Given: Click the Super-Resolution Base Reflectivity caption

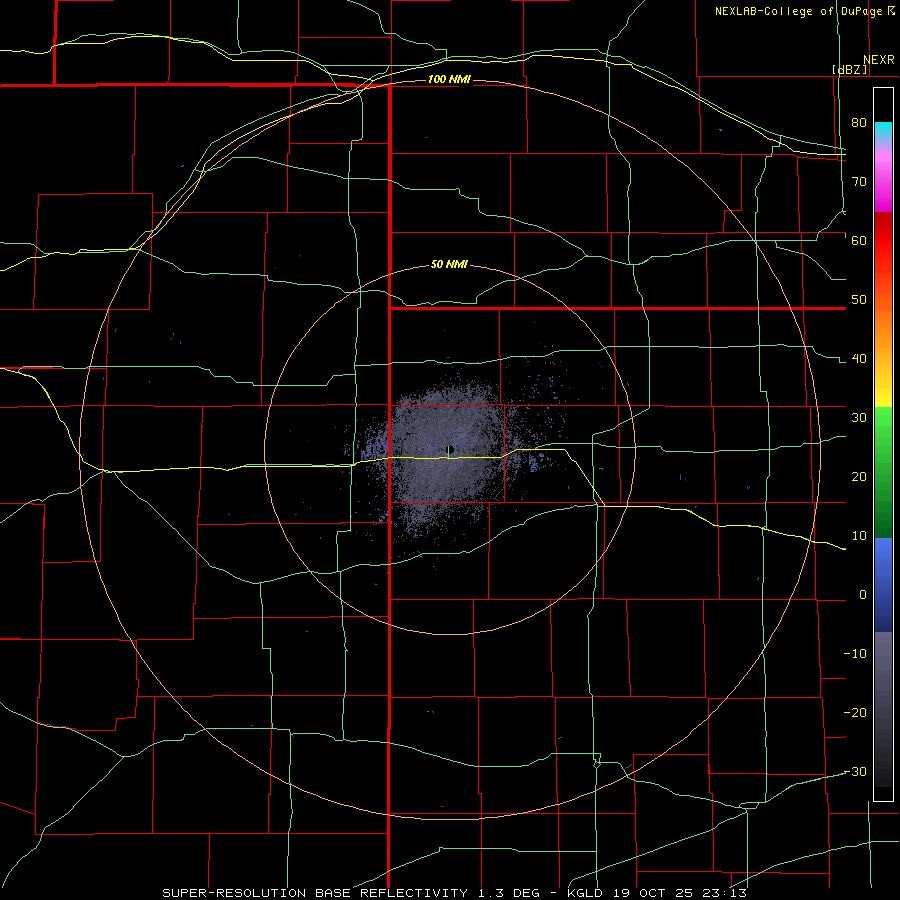Looking at the screenshot, I should 455,893.
